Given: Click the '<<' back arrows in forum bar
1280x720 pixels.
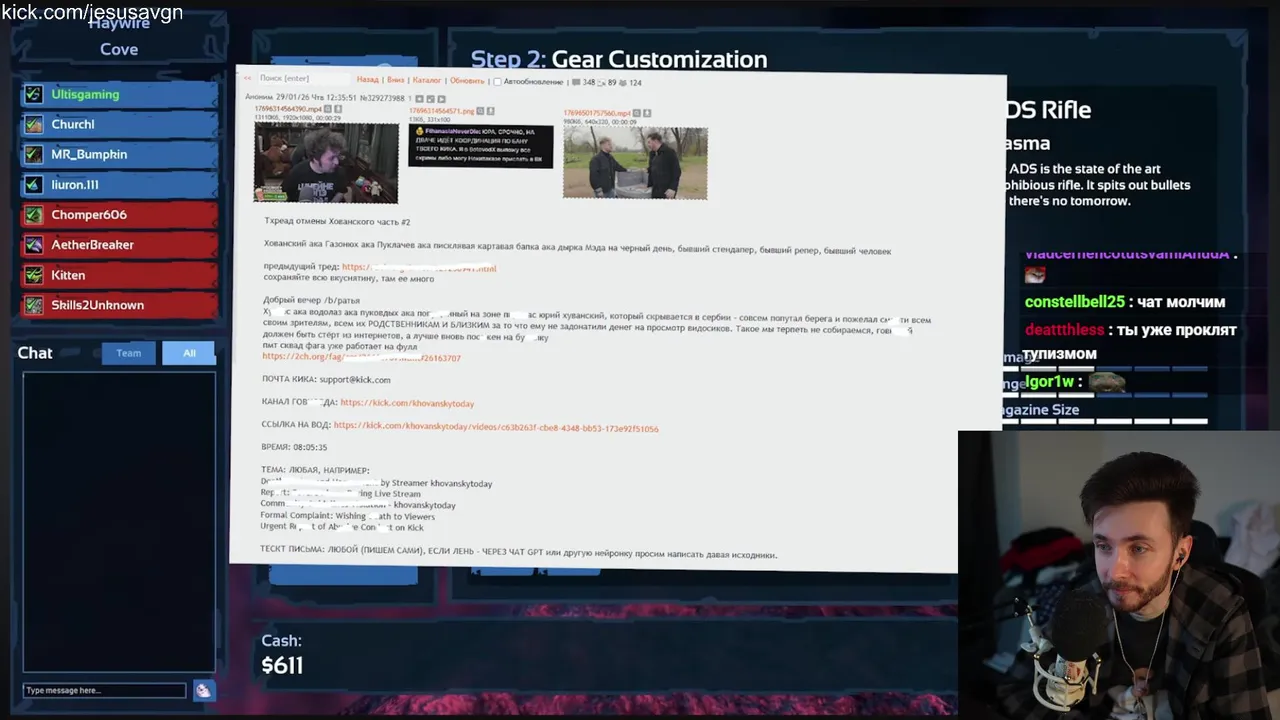Looking at the screenshot, I should pos(247,78).
